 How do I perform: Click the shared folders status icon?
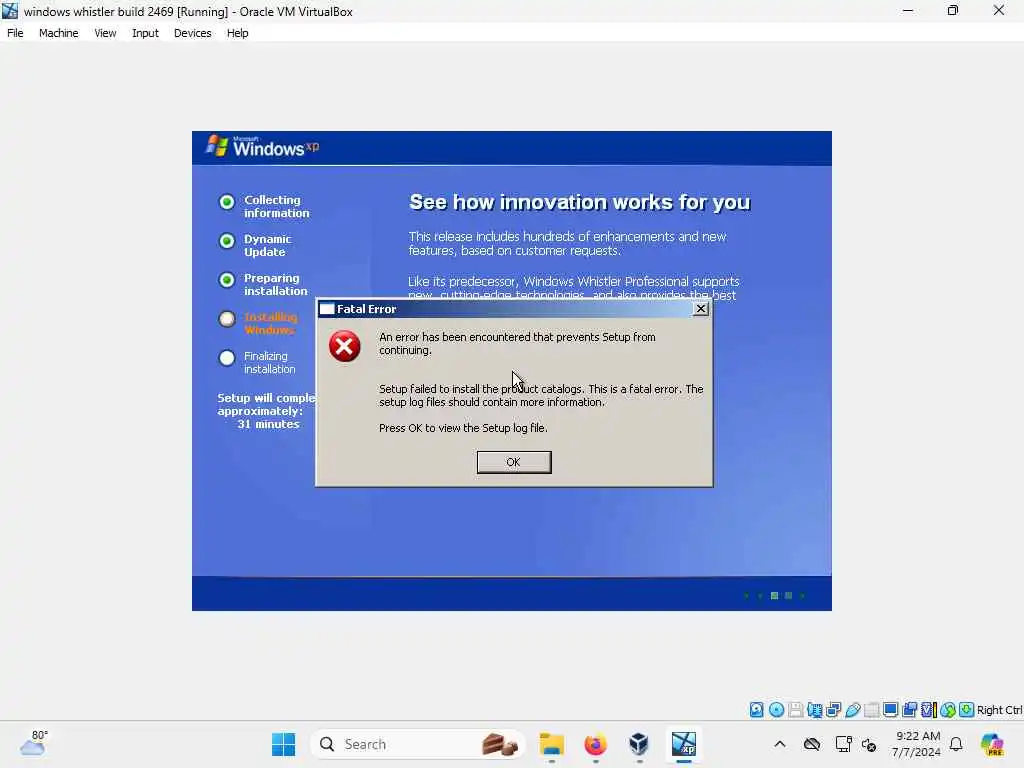click(x=871, y=709)
